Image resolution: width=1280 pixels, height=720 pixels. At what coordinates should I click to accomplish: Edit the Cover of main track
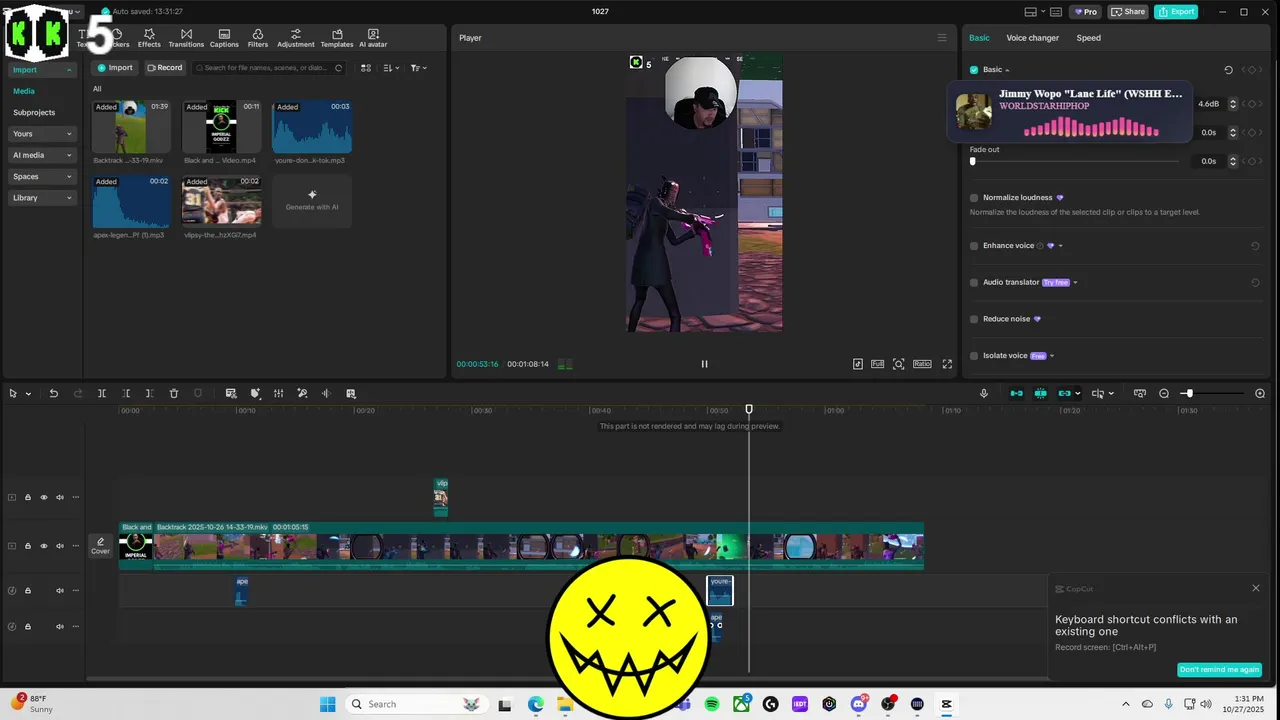coord(100,546)
